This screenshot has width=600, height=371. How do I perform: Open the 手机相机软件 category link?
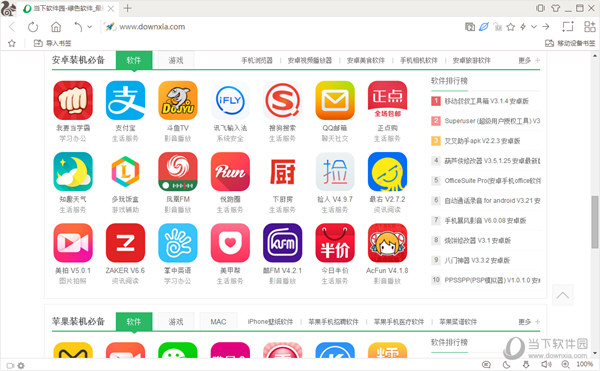point(419,60)
